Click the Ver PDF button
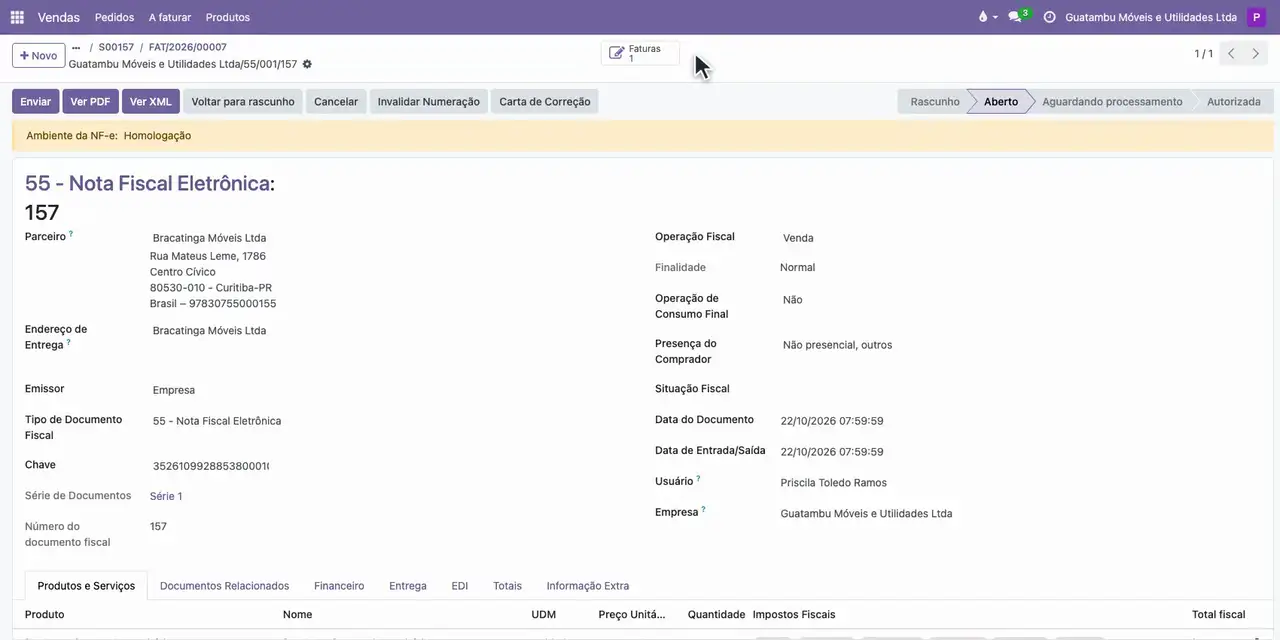 pyautogui.click(x=90, y=101)
